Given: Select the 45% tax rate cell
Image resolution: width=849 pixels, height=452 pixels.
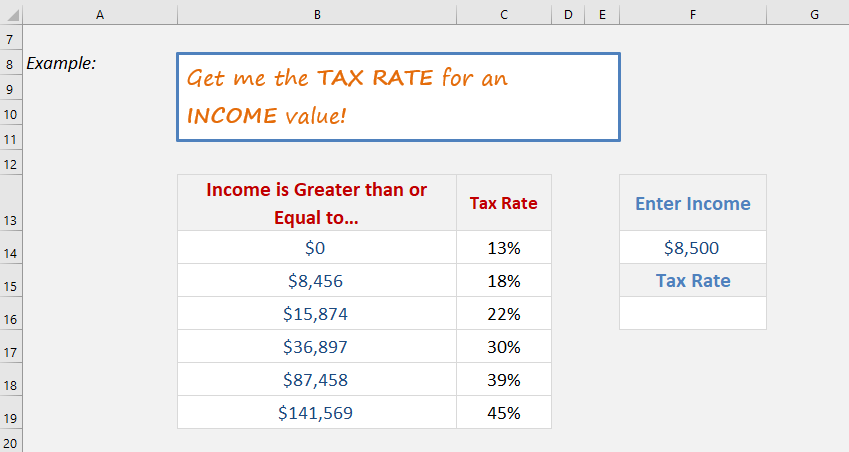Looking at the screenshot, I should click(504, 412).
